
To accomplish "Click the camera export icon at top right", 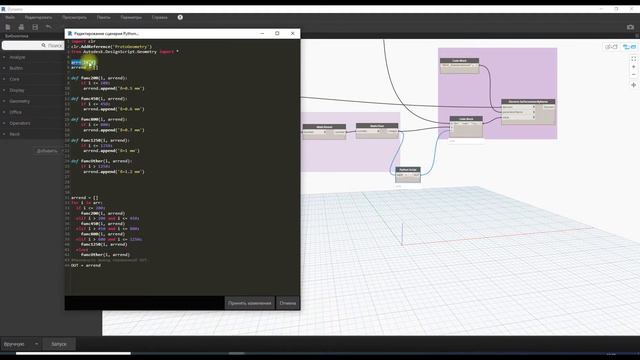I will coord(630,27).
